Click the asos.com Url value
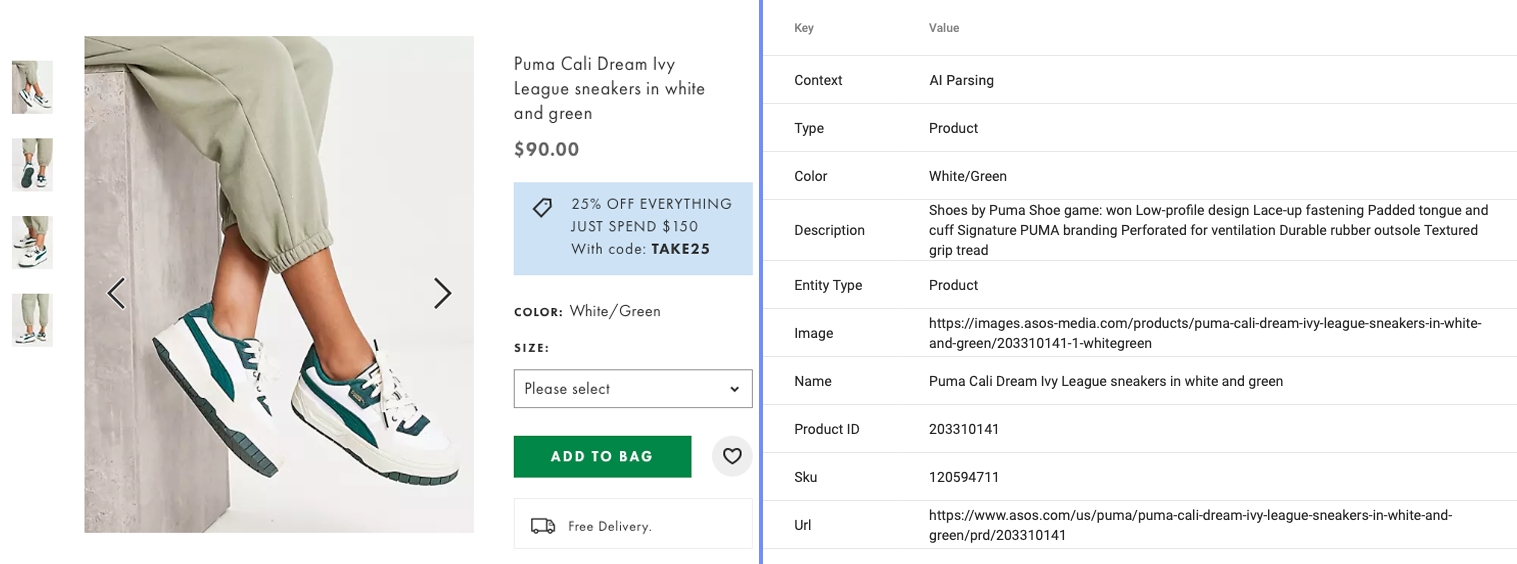This screenshot has width=1517, height=564. 1190,525
